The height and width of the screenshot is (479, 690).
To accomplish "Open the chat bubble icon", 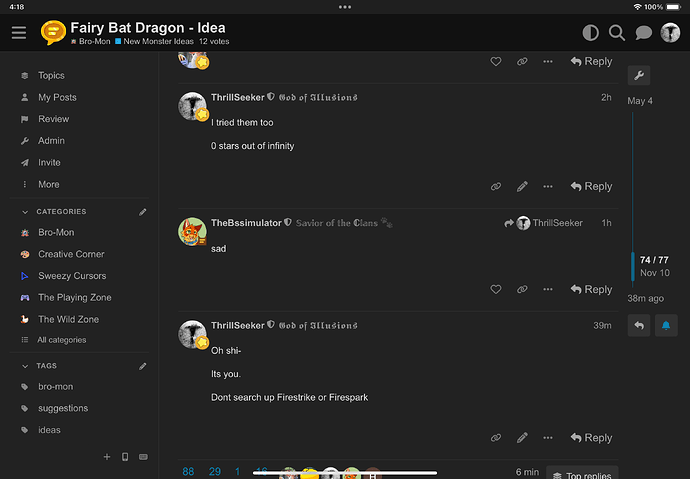I will (x=644, y=33).
